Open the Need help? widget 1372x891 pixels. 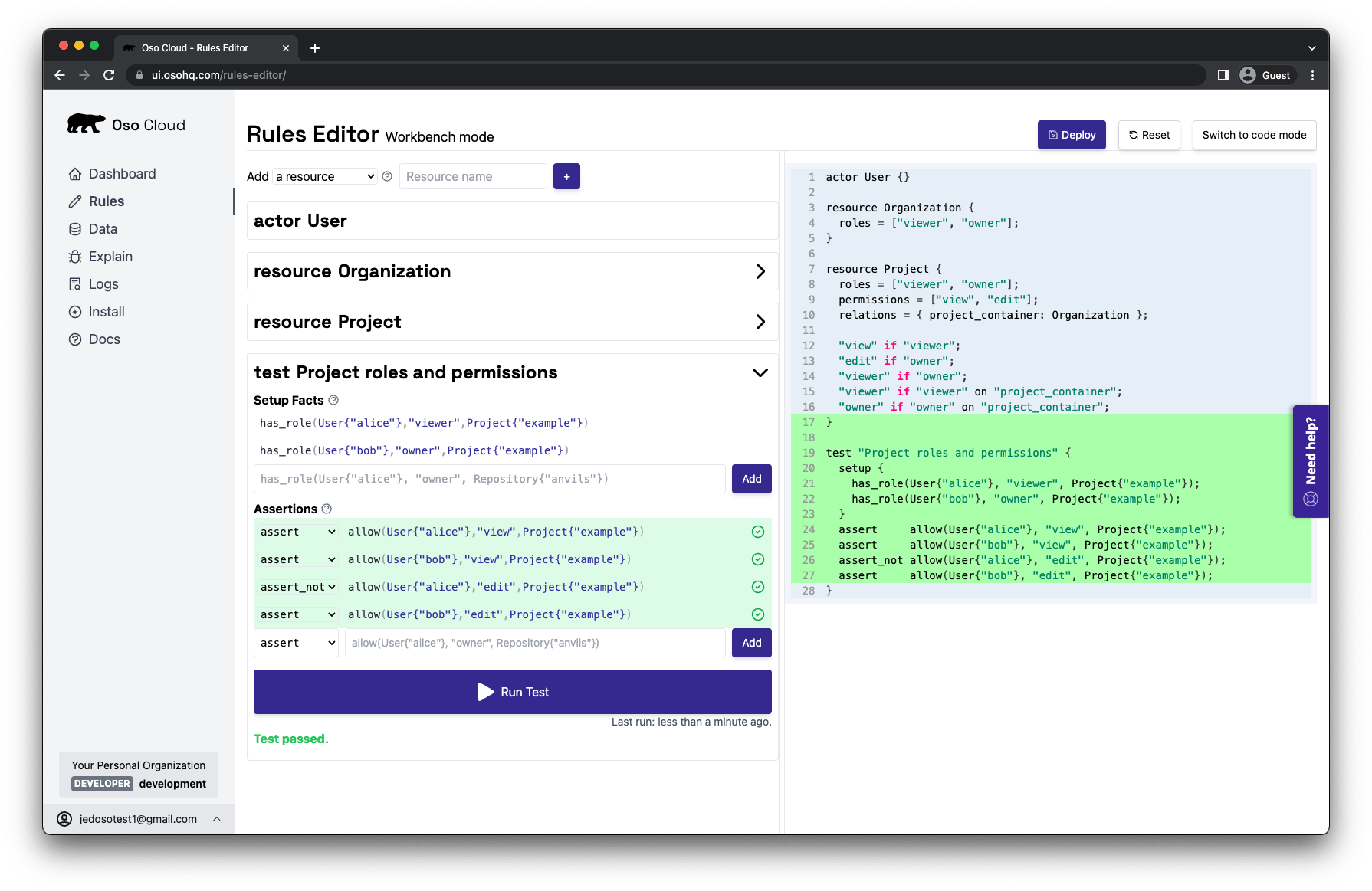point(1311,461)
